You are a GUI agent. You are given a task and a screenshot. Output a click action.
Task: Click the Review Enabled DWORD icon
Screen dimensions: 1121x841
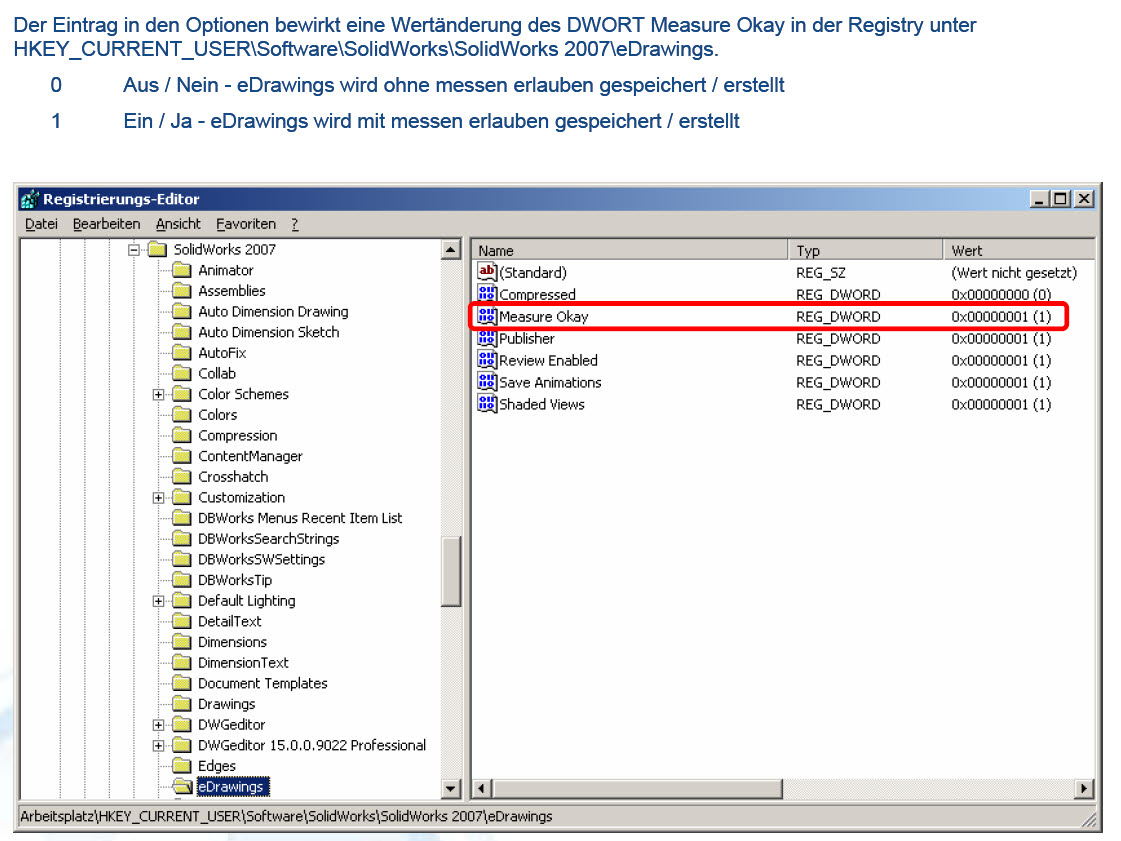[487, 360]
